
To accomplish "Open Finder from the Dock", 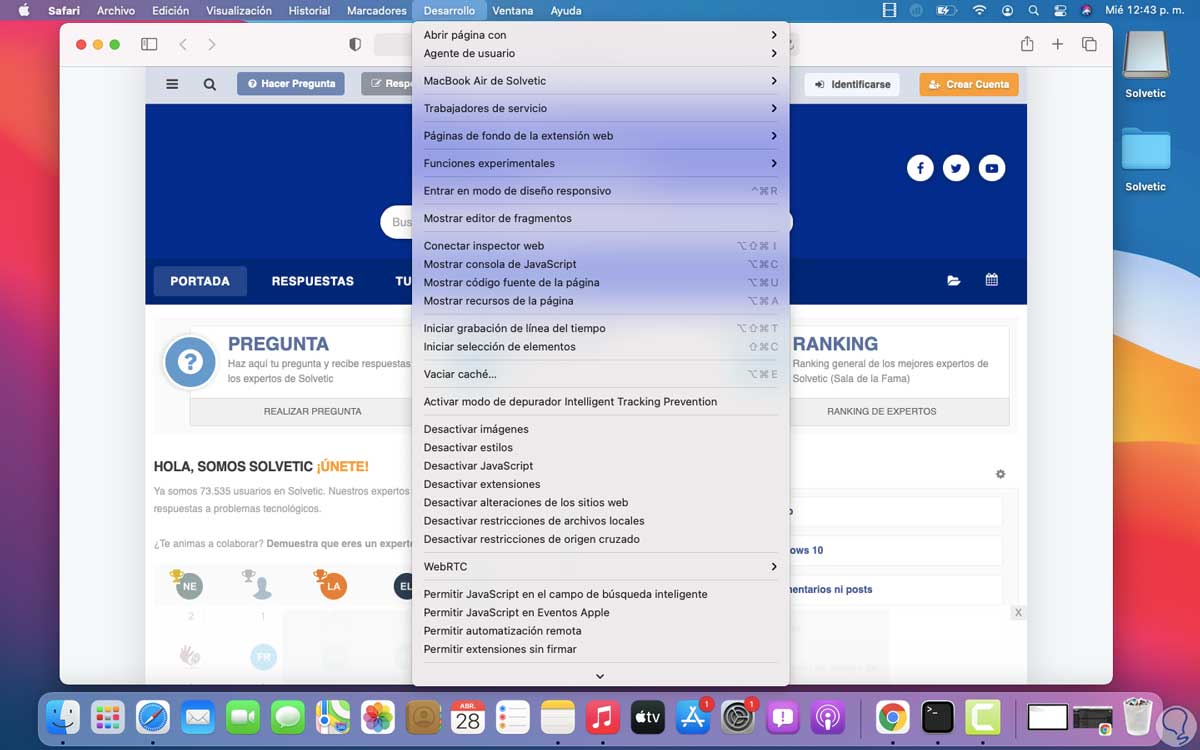I will click(64, 716).
